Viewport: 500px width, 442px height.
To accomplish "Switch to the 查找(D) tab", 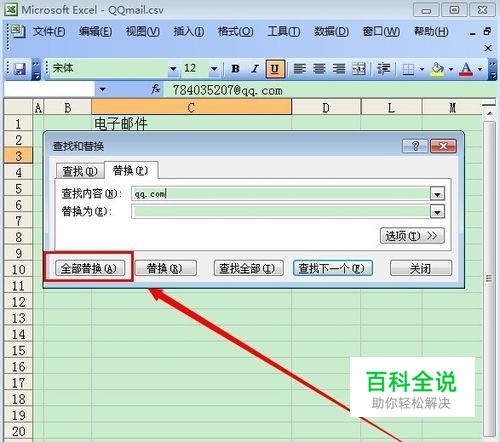I will [x=80, y=171].
